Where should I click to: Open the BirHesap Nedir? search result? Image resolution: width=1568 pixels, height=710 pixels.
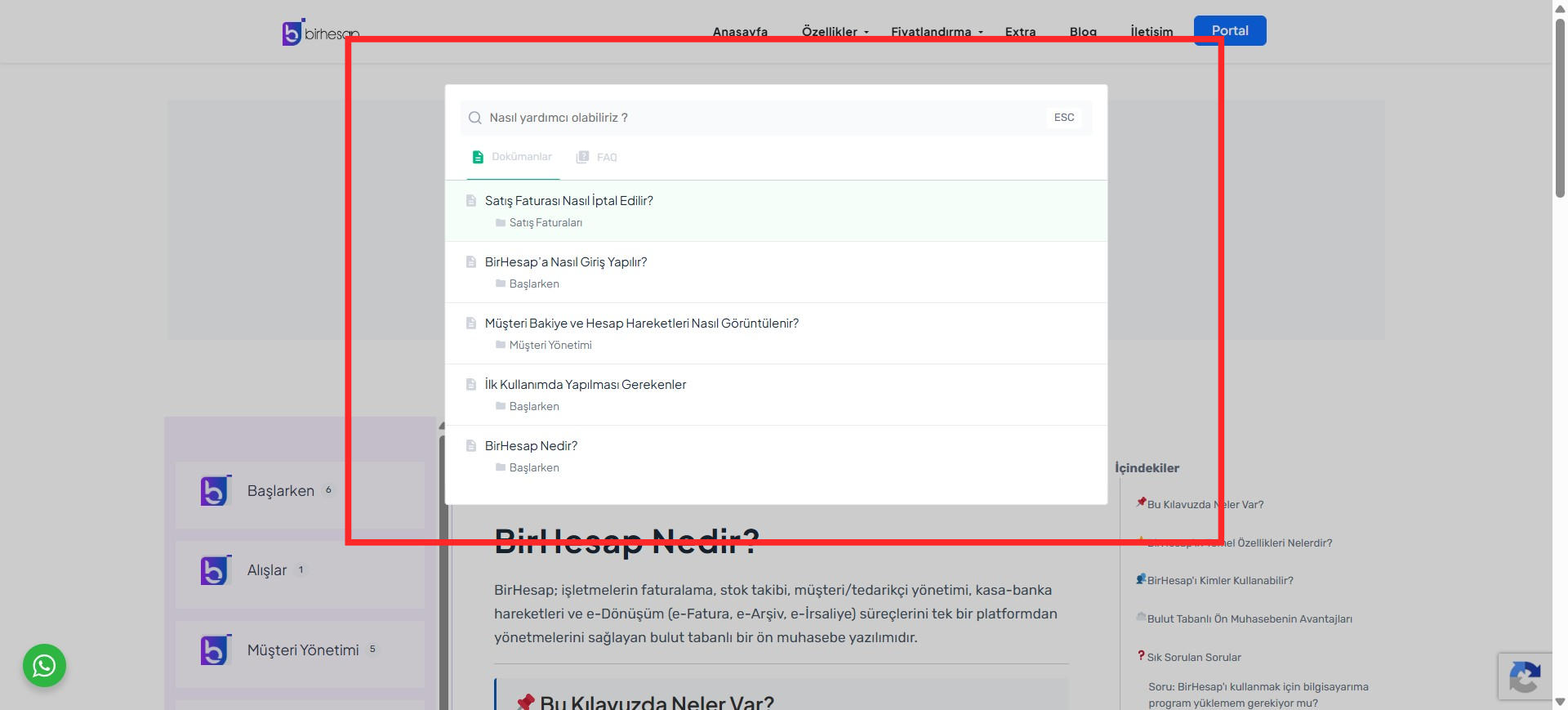click(776, 456)
